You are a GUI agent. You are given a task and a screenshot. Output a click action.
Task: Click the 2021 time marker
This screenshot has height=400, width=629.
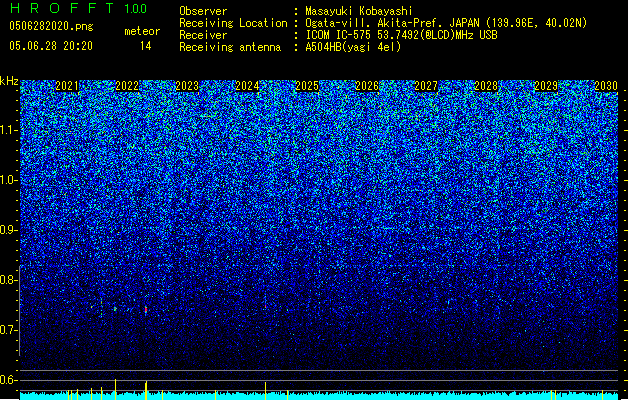pos(67,86)
